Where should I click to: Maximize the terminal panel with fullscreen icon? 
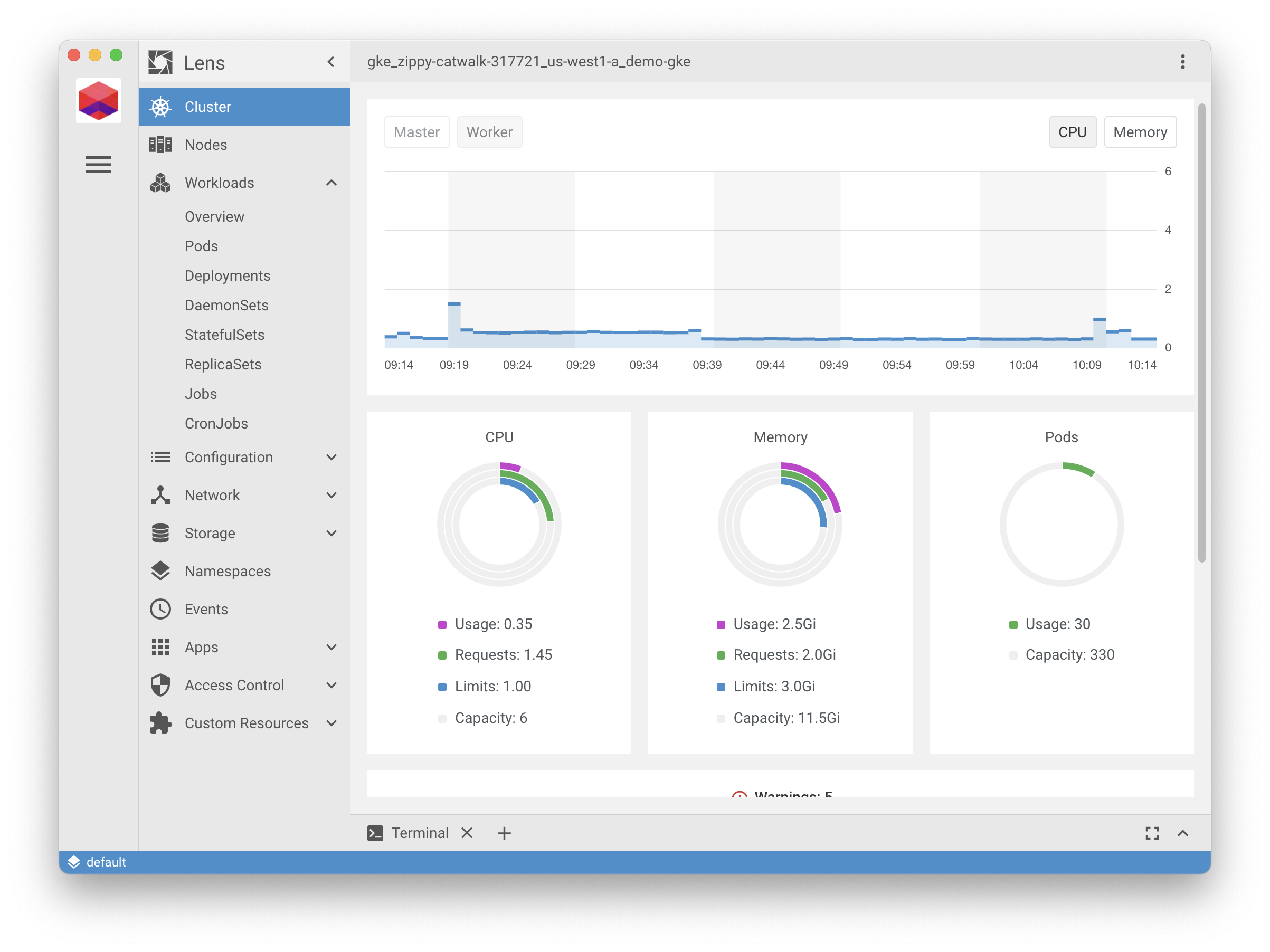pos(1152,833)
